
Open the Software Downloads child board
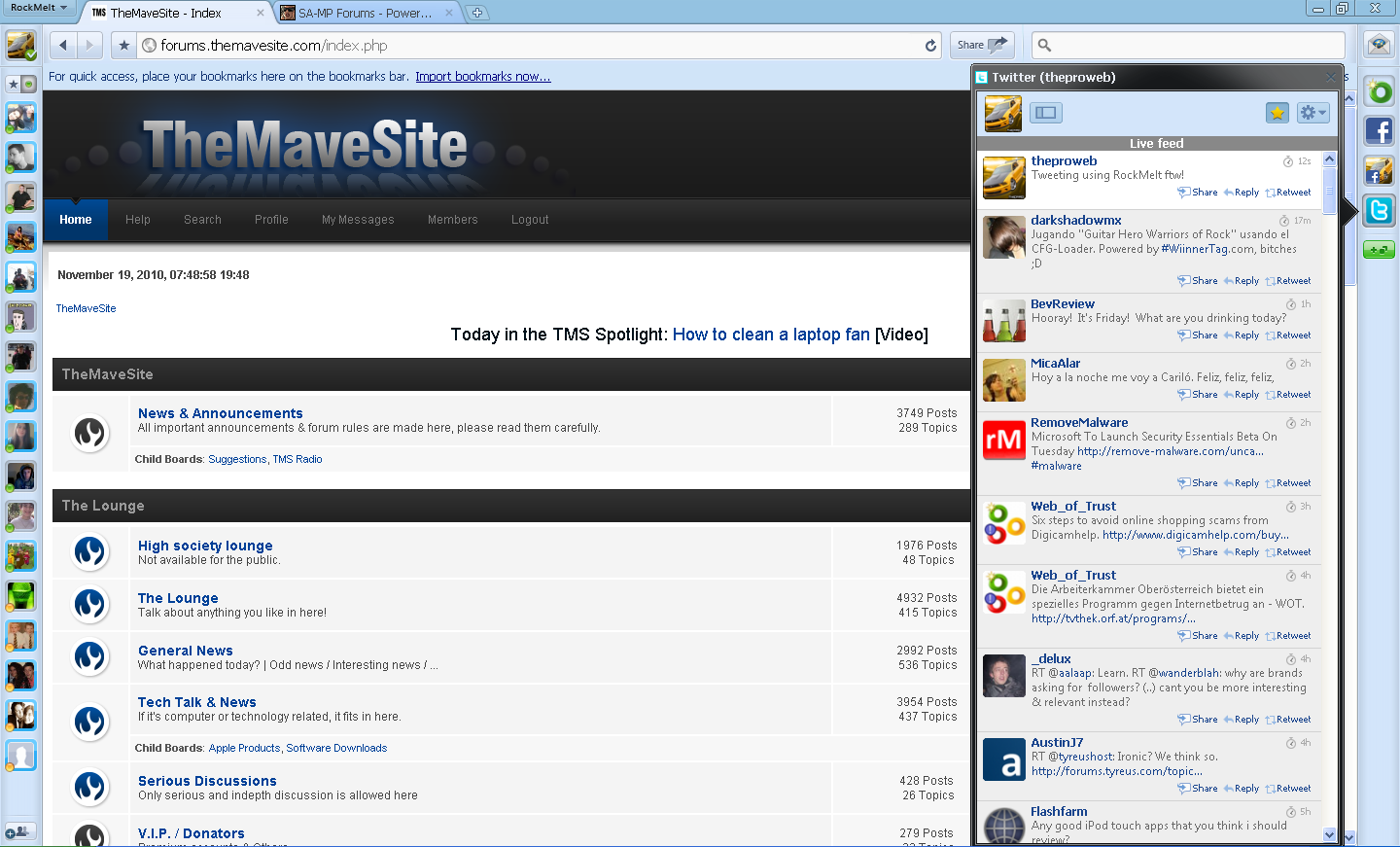(336, 748)
